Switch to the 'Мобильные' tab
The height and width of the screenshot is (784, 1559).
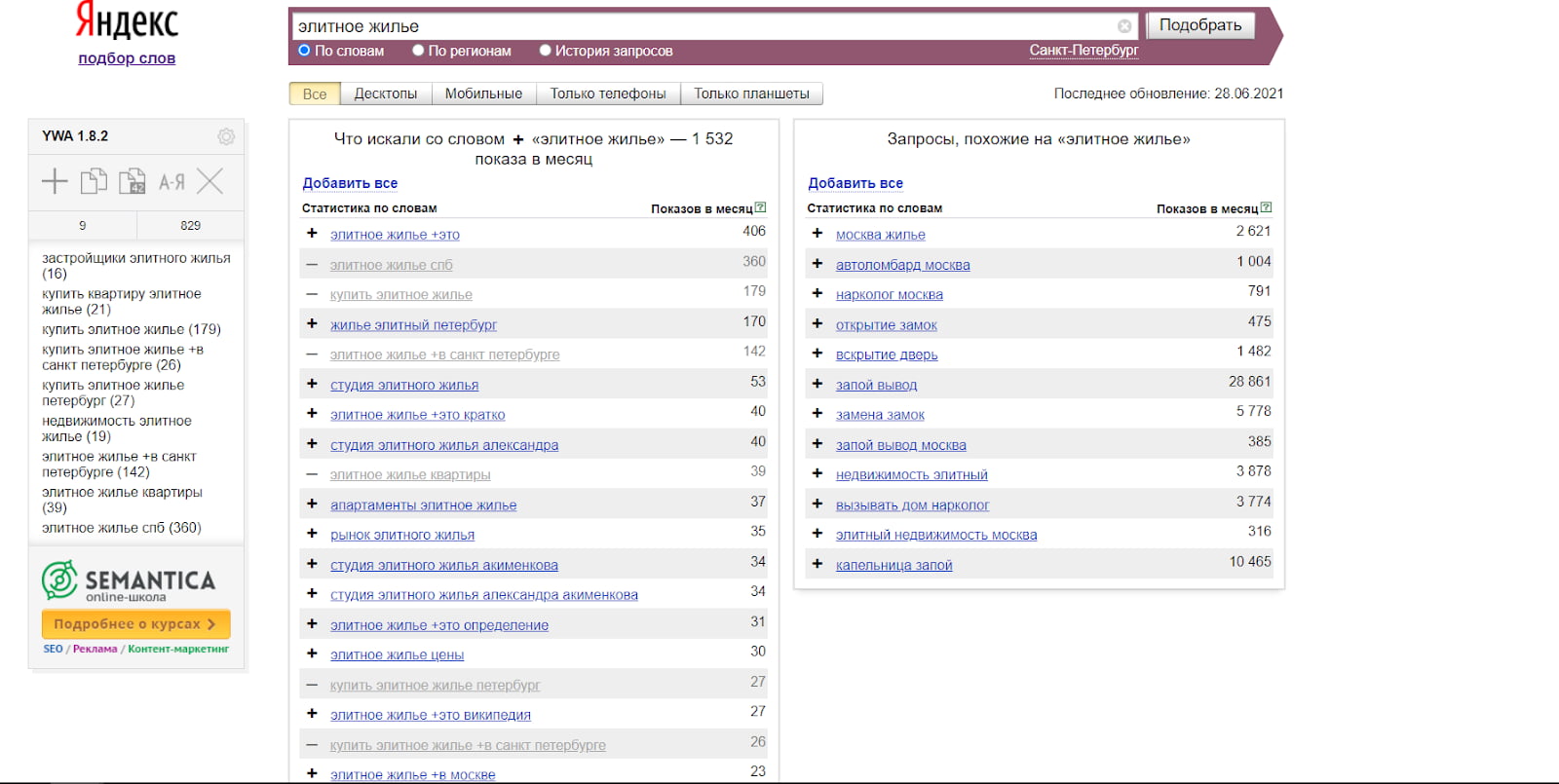point(483,93)
